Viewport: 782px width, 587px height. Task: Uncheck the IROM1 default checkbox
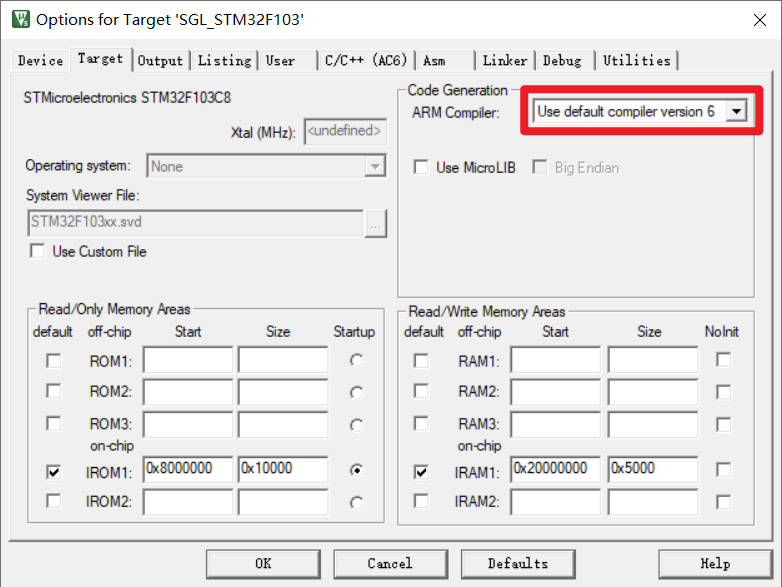point(53,471)
